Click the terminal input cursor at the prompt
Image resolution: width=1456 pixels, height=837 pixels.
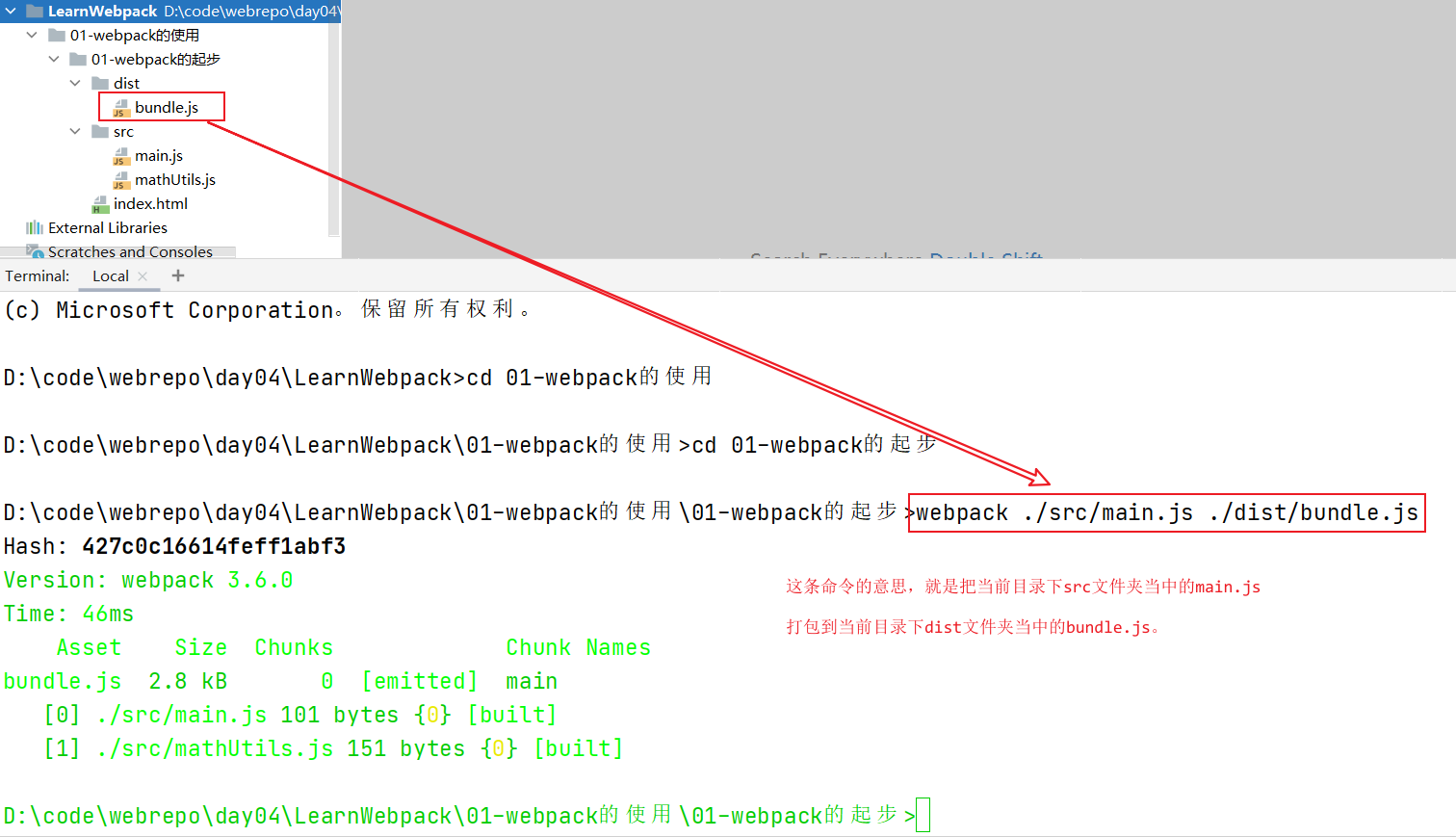(923, 815)
